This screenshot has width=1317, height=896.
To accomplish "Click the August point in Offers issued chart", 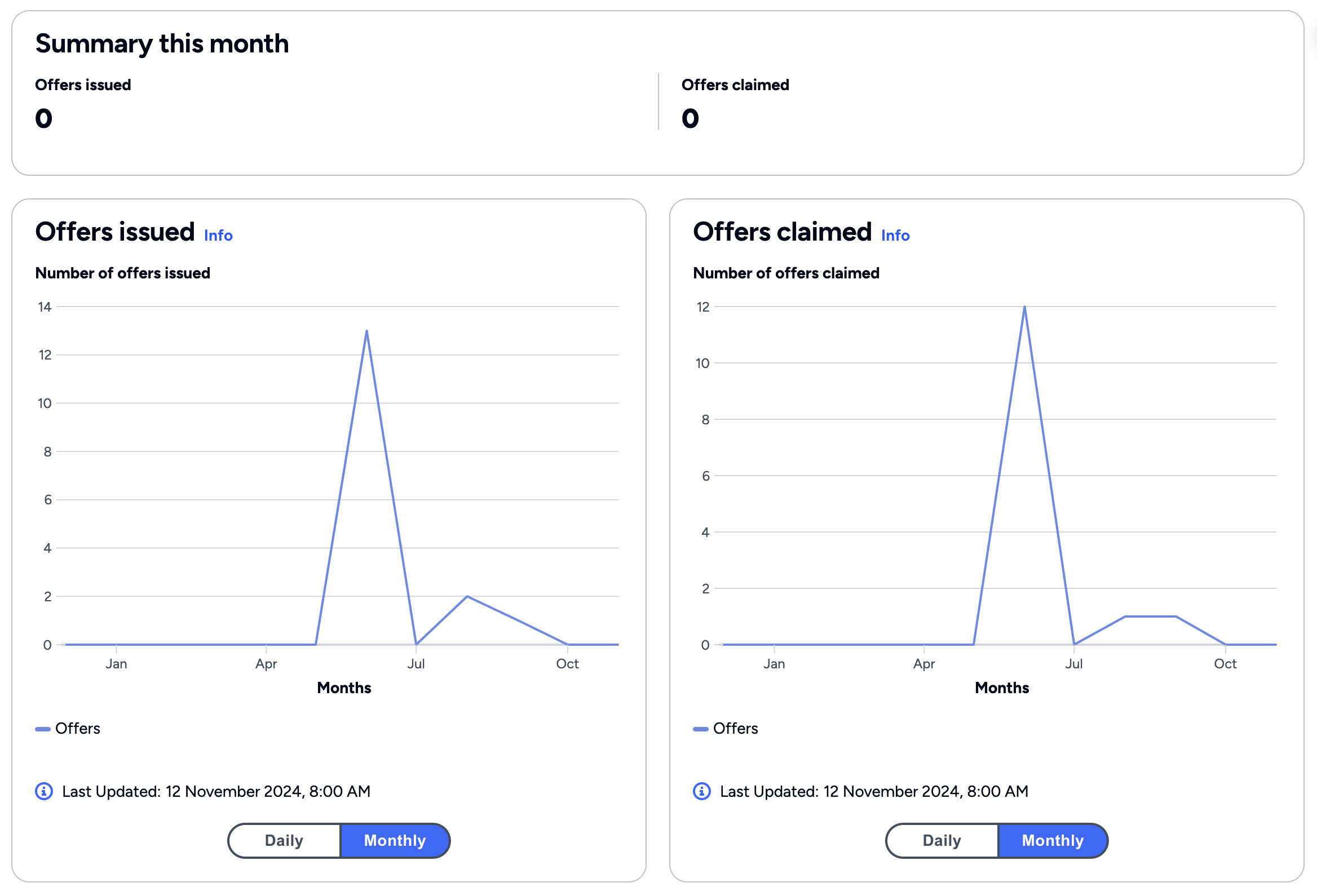I will [467, 596].
